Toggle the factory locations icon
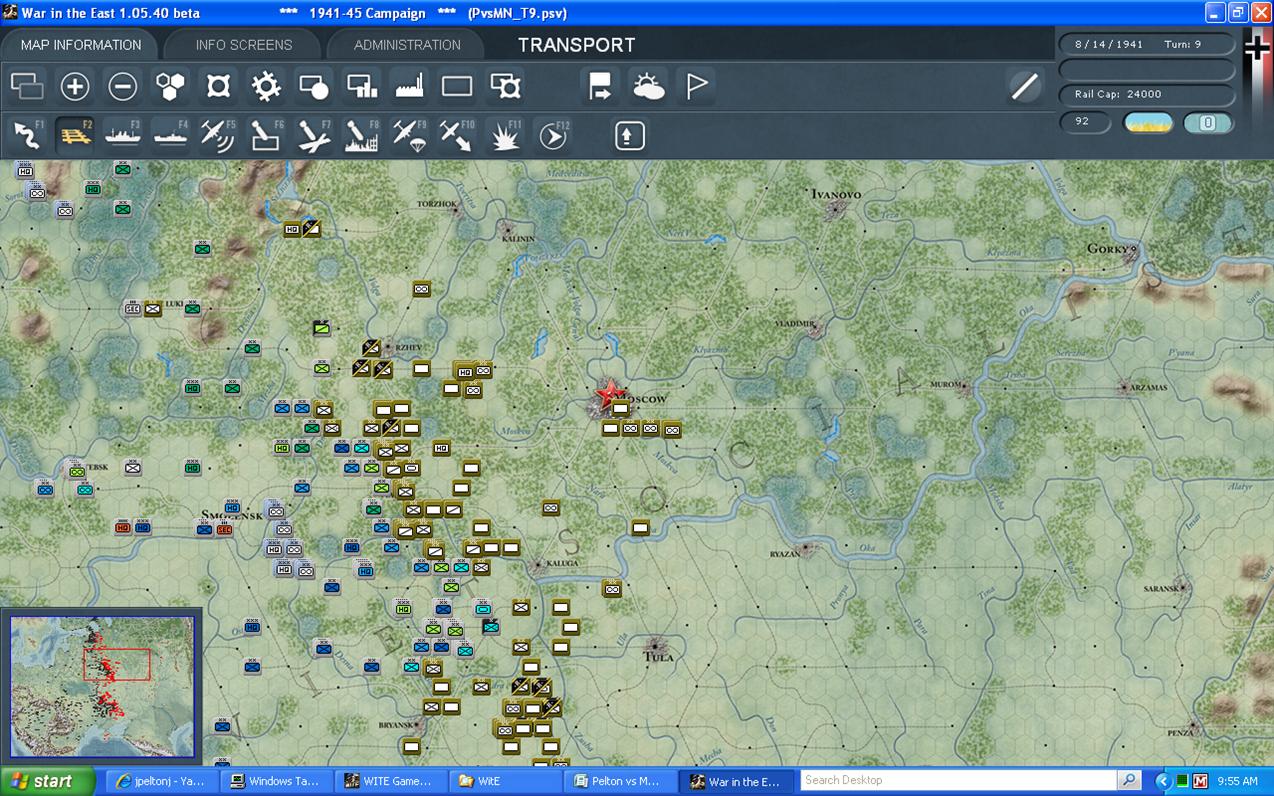The image size is (1274, 796). pos(410,87)
